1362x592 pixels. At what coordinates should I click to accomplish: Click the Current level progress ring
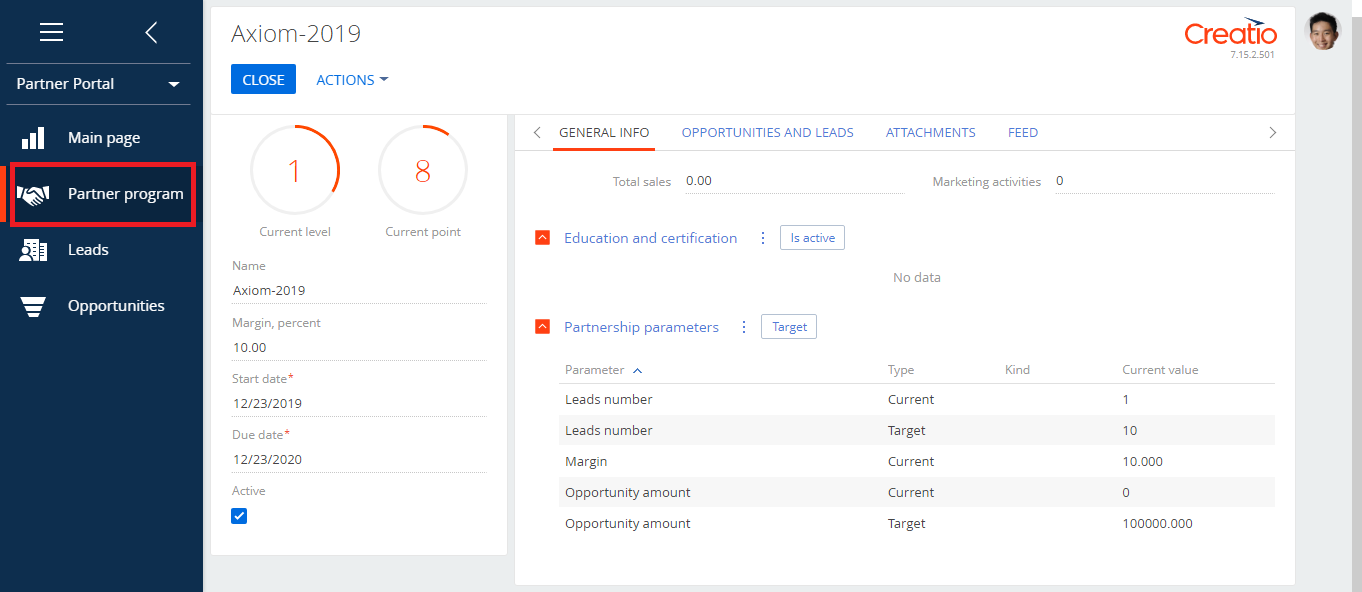(x=295, y=170)
